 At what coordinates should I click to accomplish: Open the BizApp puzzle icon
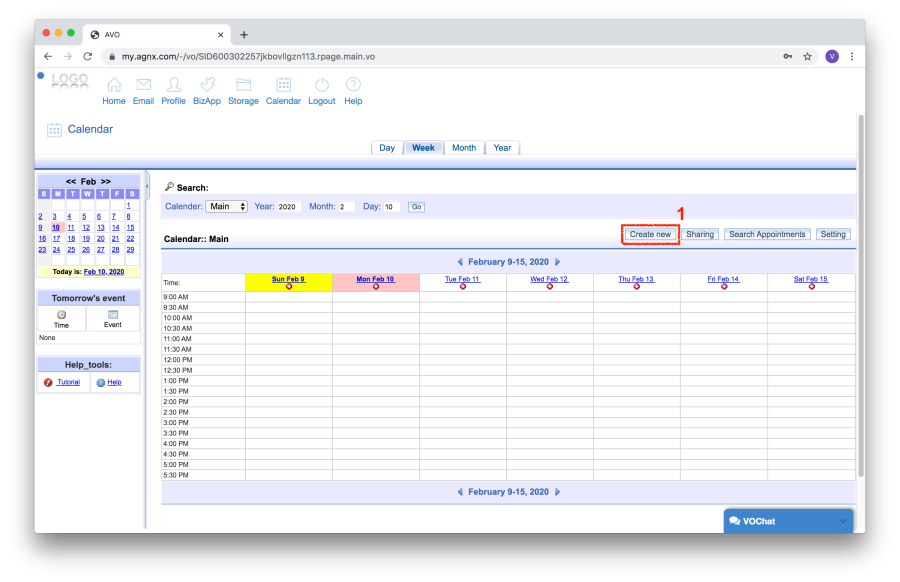click(x=207, y=85)
